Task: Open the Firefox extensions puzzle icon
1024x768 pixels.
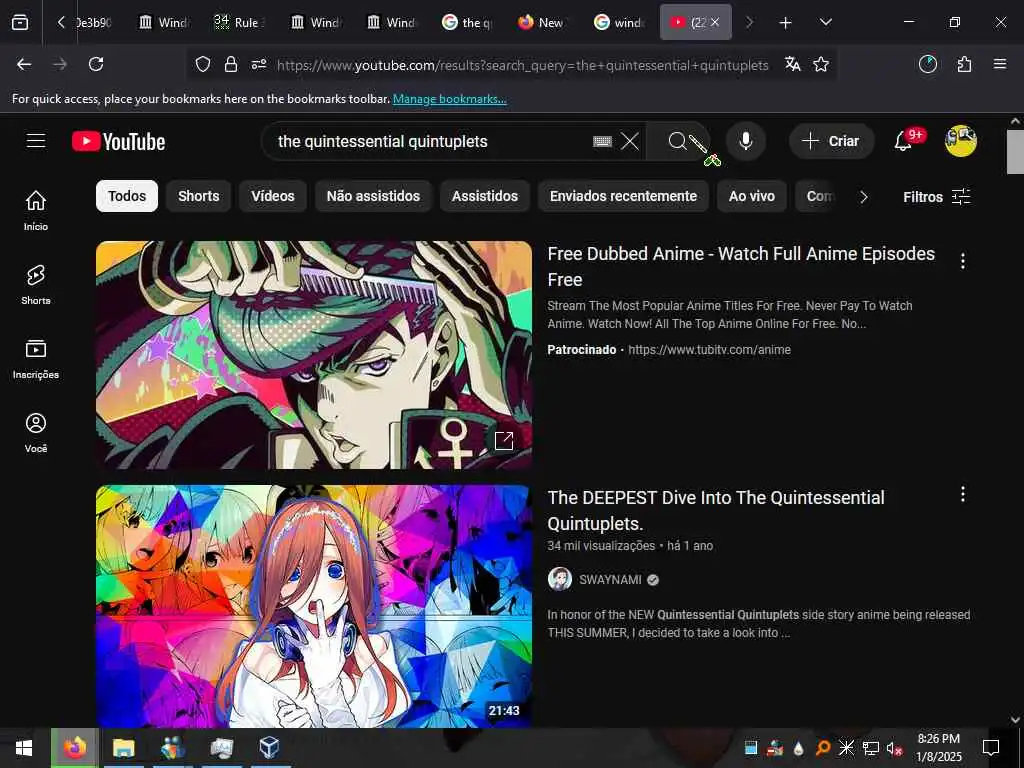Action: [964, 64]
